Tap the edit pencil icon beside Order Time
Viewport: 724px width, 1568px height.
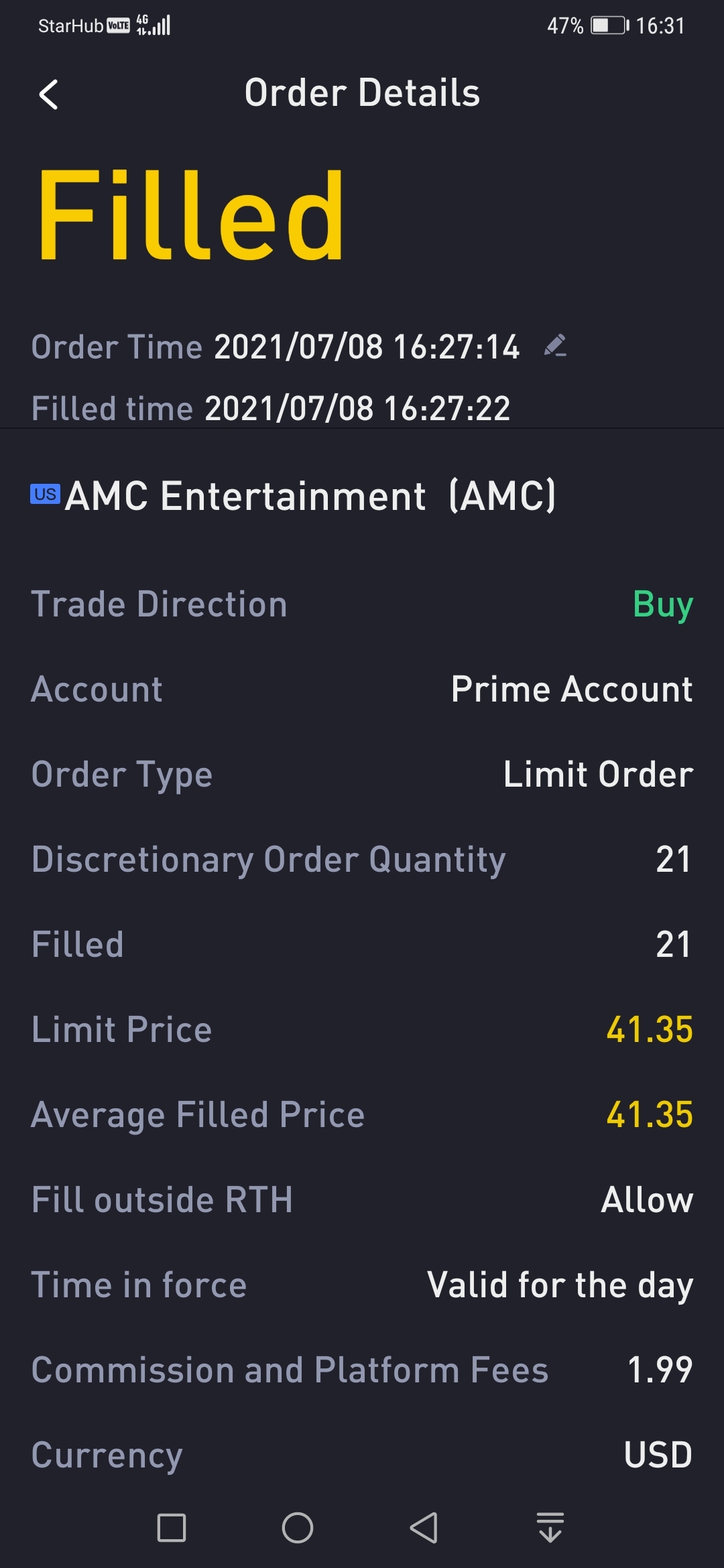pos(555,346)
